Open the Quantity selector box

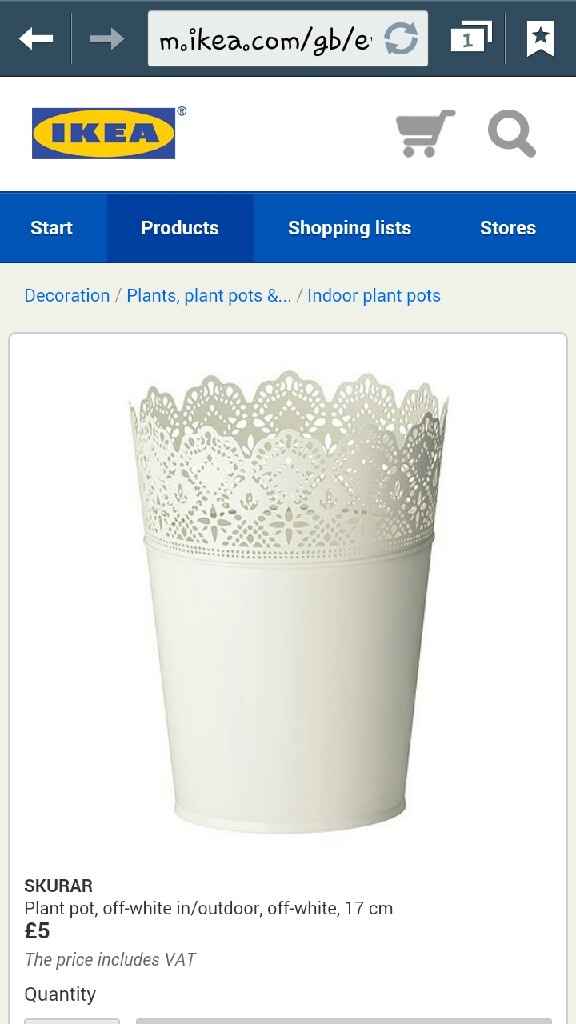click(72, 1021)
